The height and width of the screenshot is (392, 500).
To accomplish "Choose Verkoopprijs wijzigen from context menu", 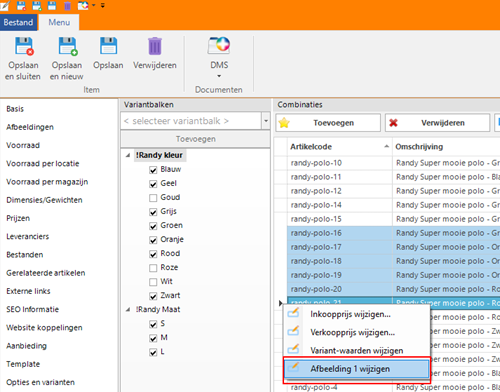I will [357, 332].
